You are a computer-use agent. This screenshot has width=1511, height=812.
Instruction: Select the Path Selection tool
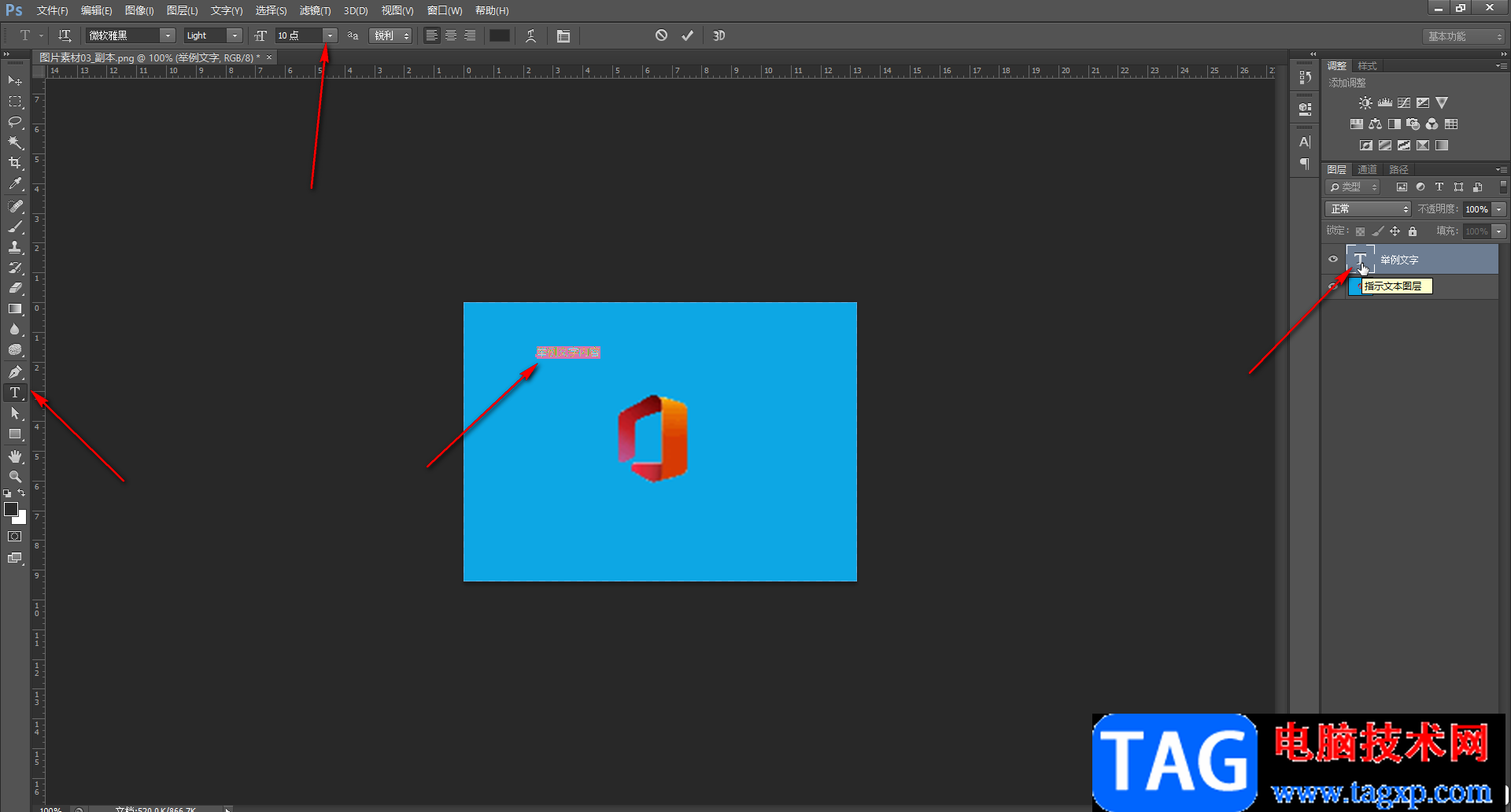click(15, 413)
